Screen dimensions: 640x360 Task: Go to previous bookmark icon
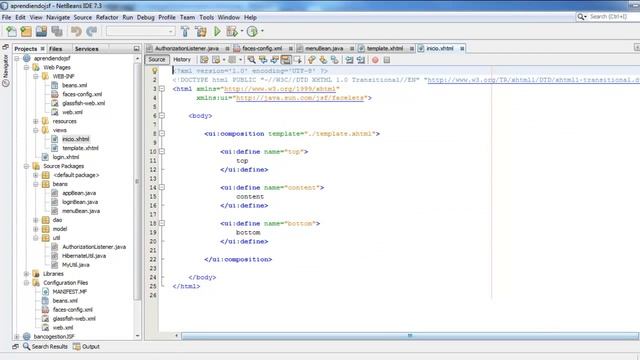312,60
